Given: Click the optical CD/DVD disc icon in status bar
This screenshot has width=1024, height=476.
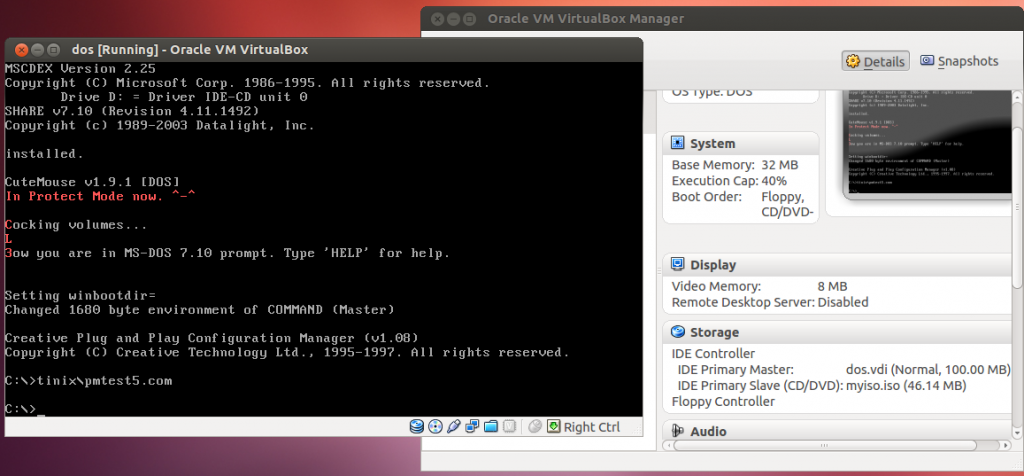Looking at the screenshot, I should (435, 427).
